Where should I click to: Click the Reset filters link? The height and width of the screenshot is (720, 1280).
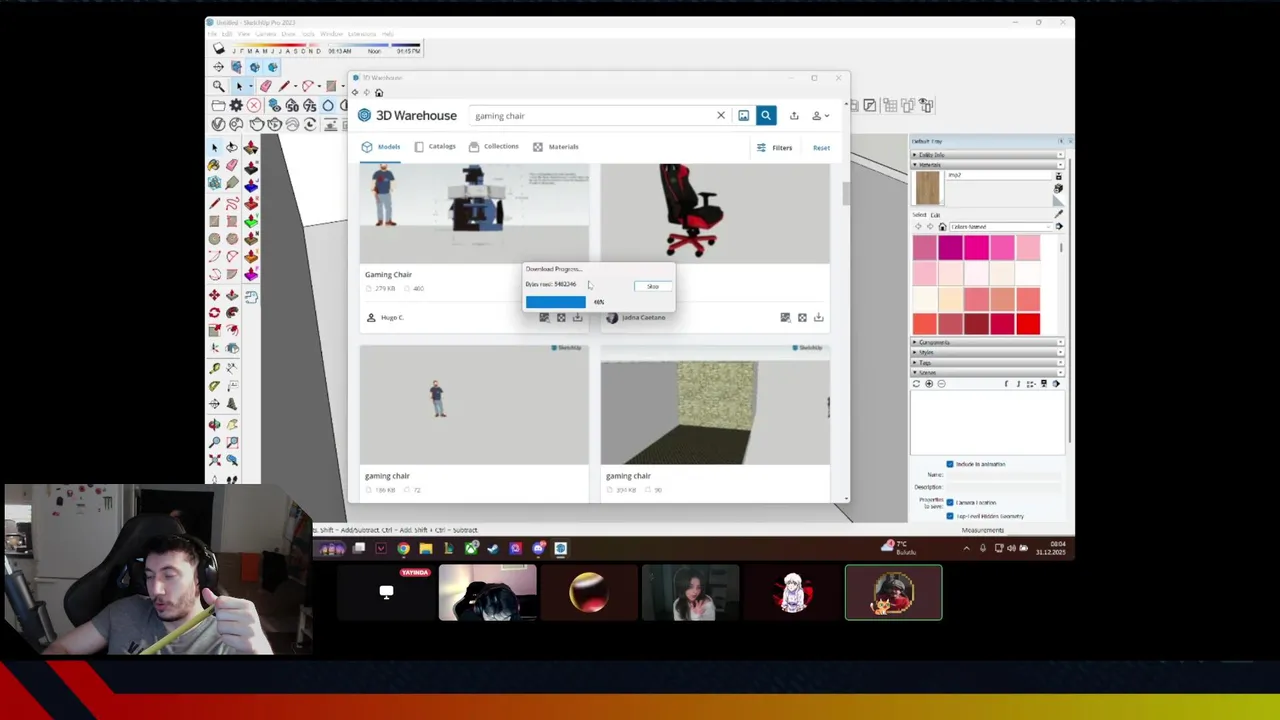[x=821, y=148]
